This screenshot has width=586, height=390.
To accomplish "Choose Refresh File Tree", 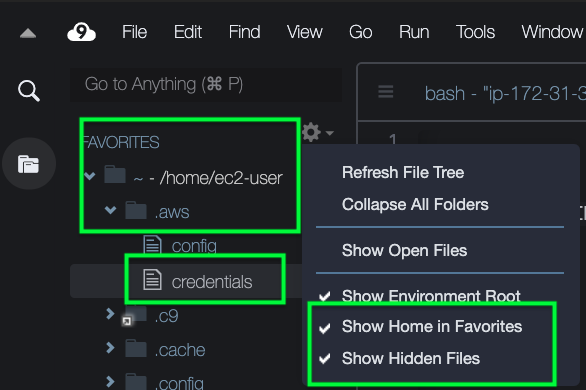I will tap(403, 173).
